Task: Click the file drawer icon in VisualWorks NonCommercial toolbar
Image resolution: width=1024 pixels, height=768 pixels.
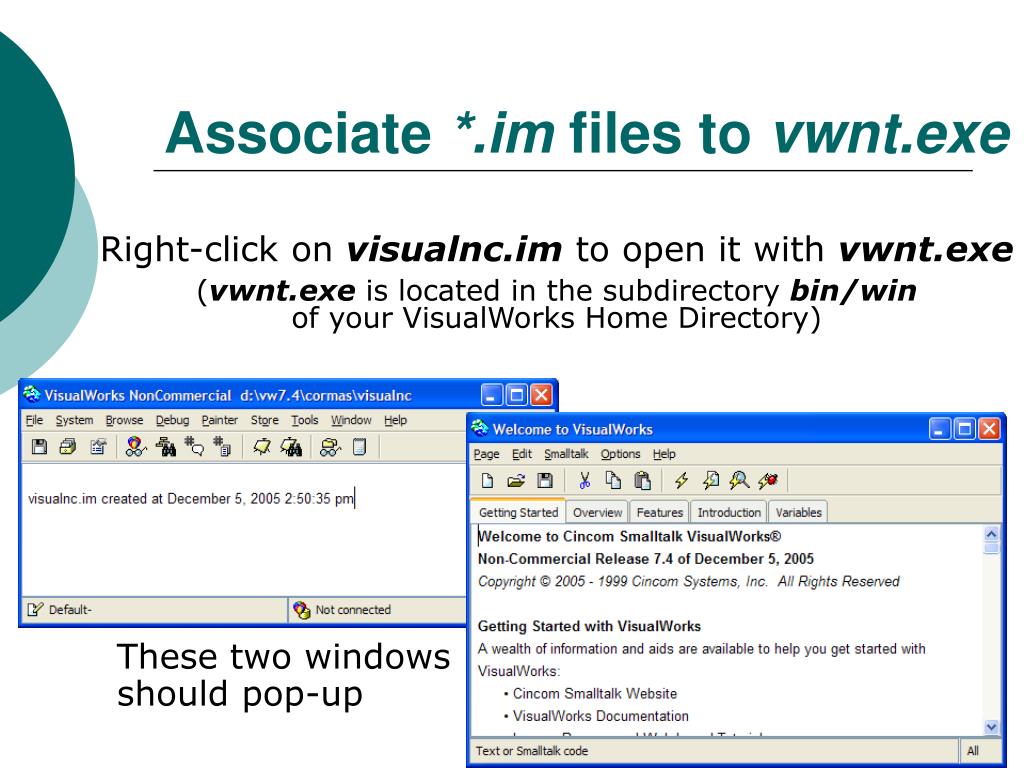Action: coord(68,447)
